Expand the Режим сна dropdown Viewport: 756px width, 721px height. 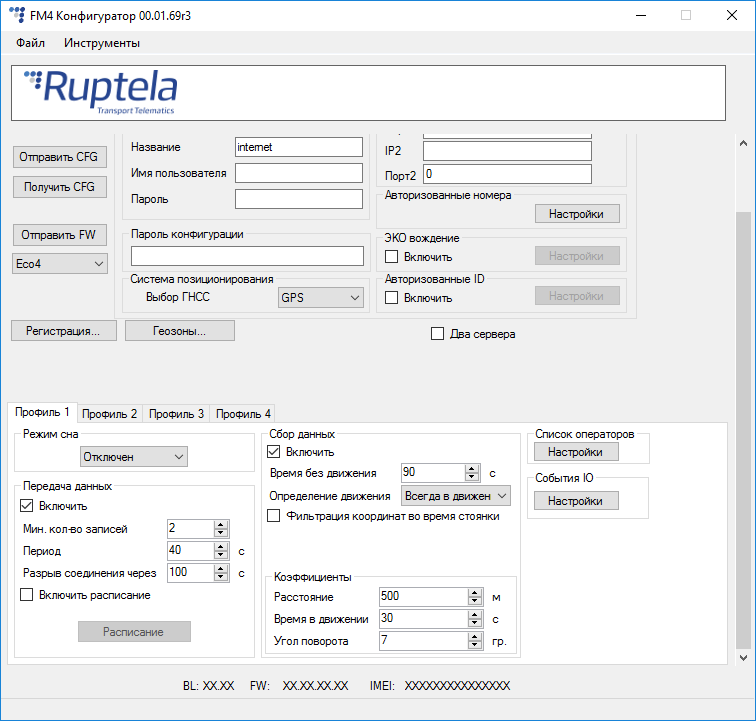point(134,457)
